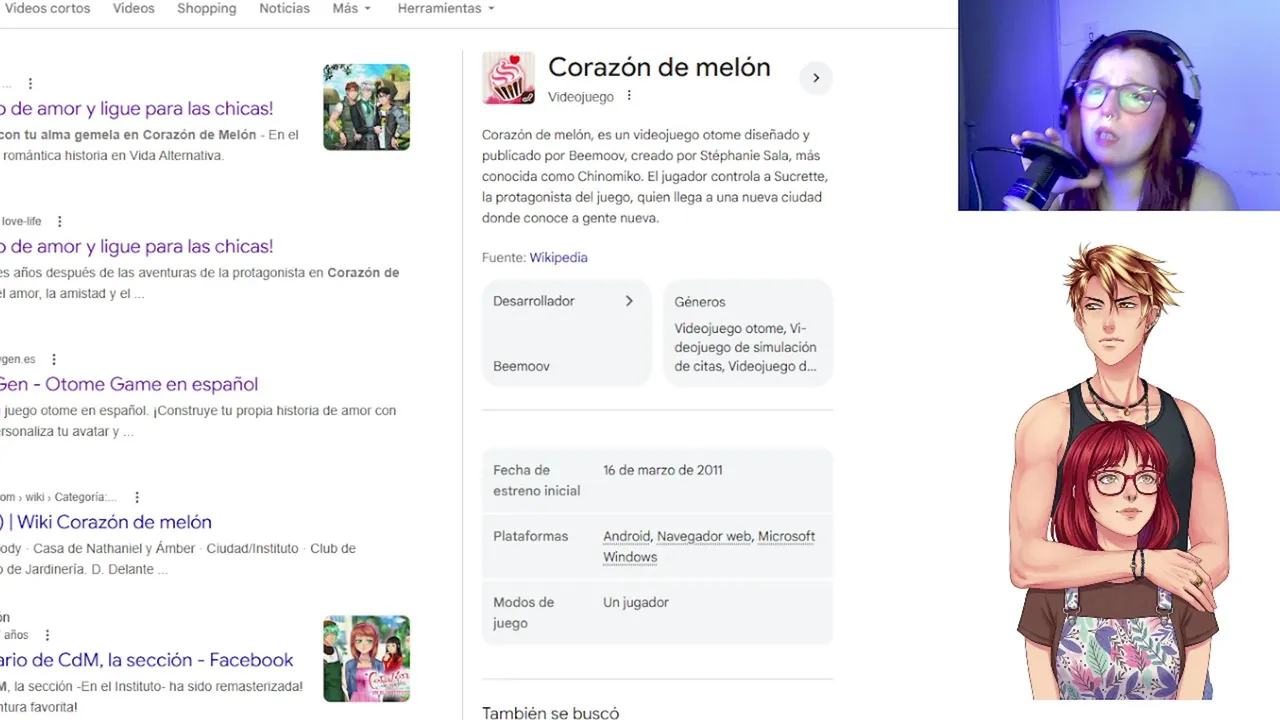The width and height of the screenshot is (1280, 720).
Task: Open the Géneros info card
Action: [748, 333]
